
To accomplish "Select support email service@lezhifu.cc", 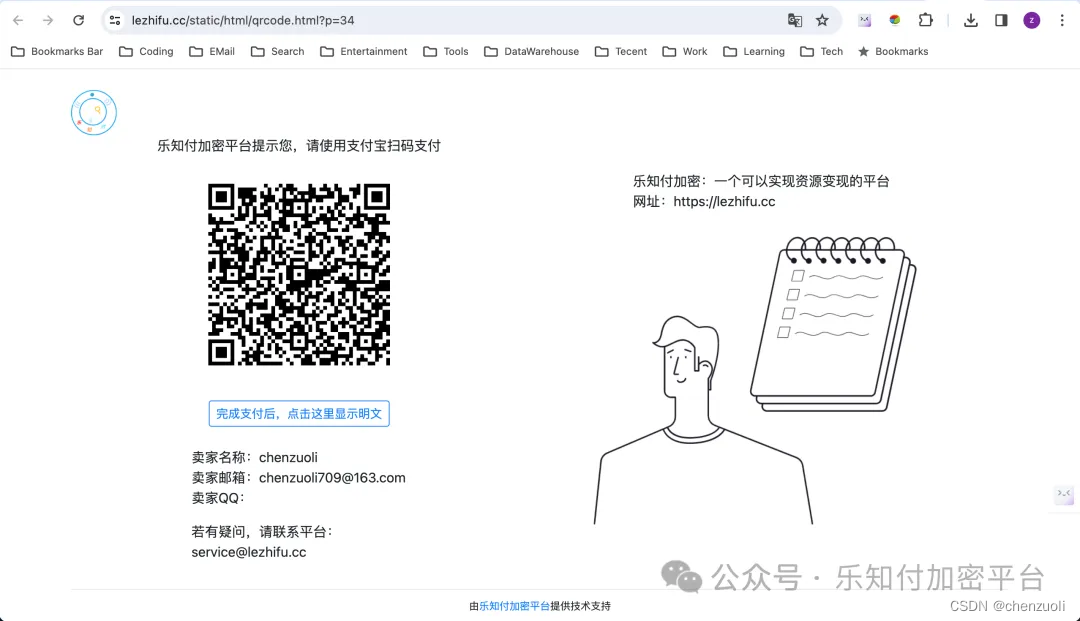I will (249, 552).
